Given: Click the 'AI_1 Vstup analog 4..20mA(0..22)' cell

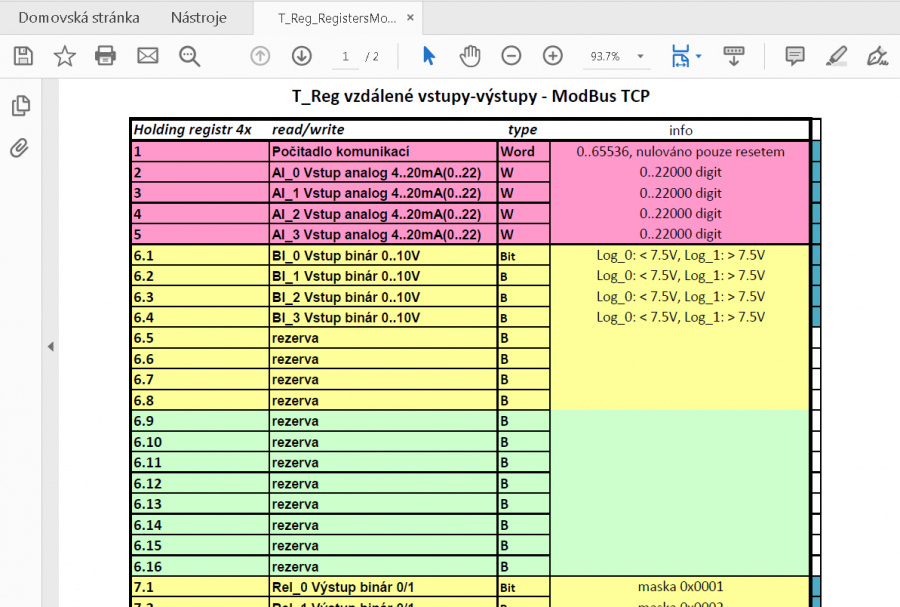Looking at the screenshot, I should click(383, 193).
